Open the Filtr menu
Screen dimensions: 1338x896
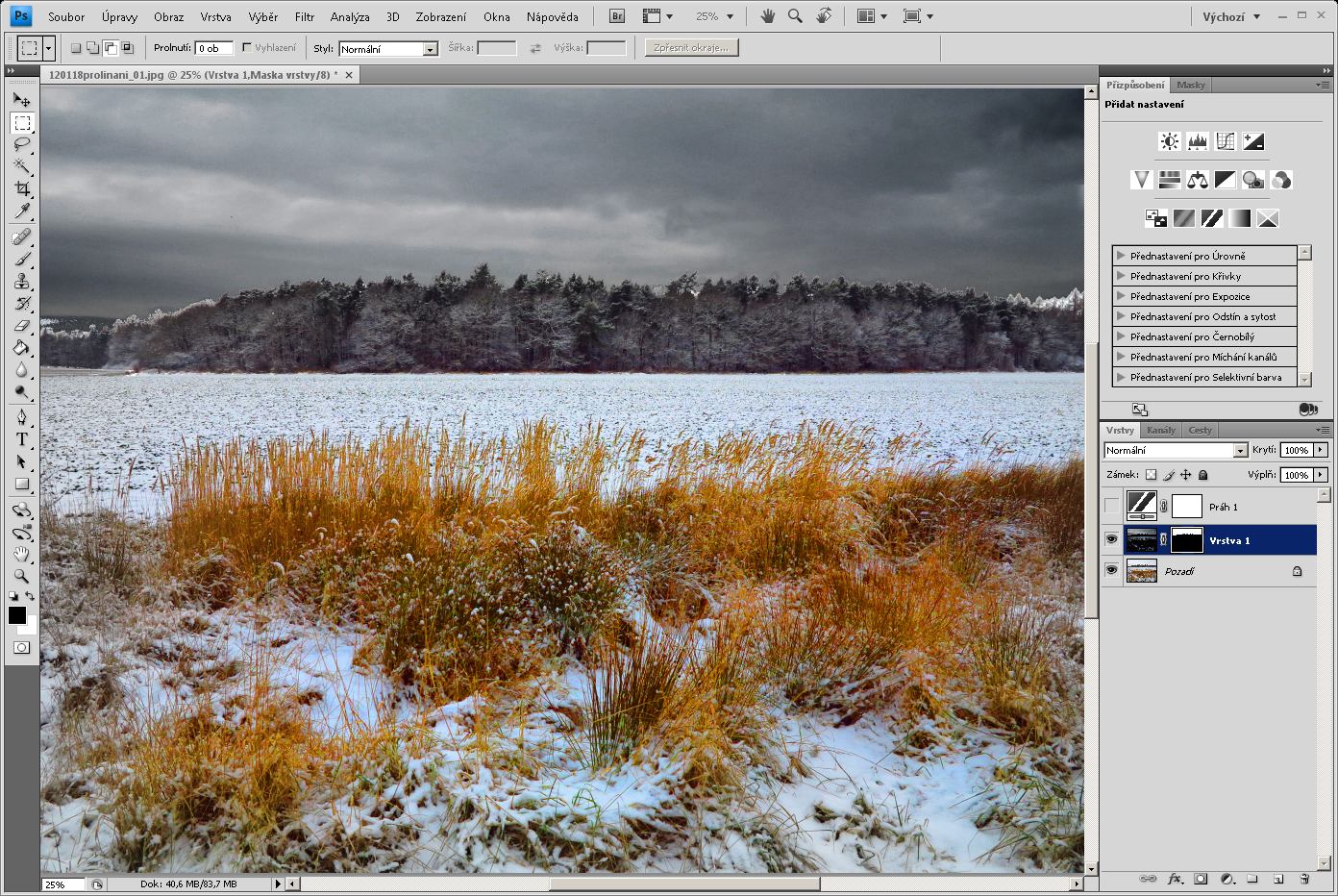pos(304,16)
